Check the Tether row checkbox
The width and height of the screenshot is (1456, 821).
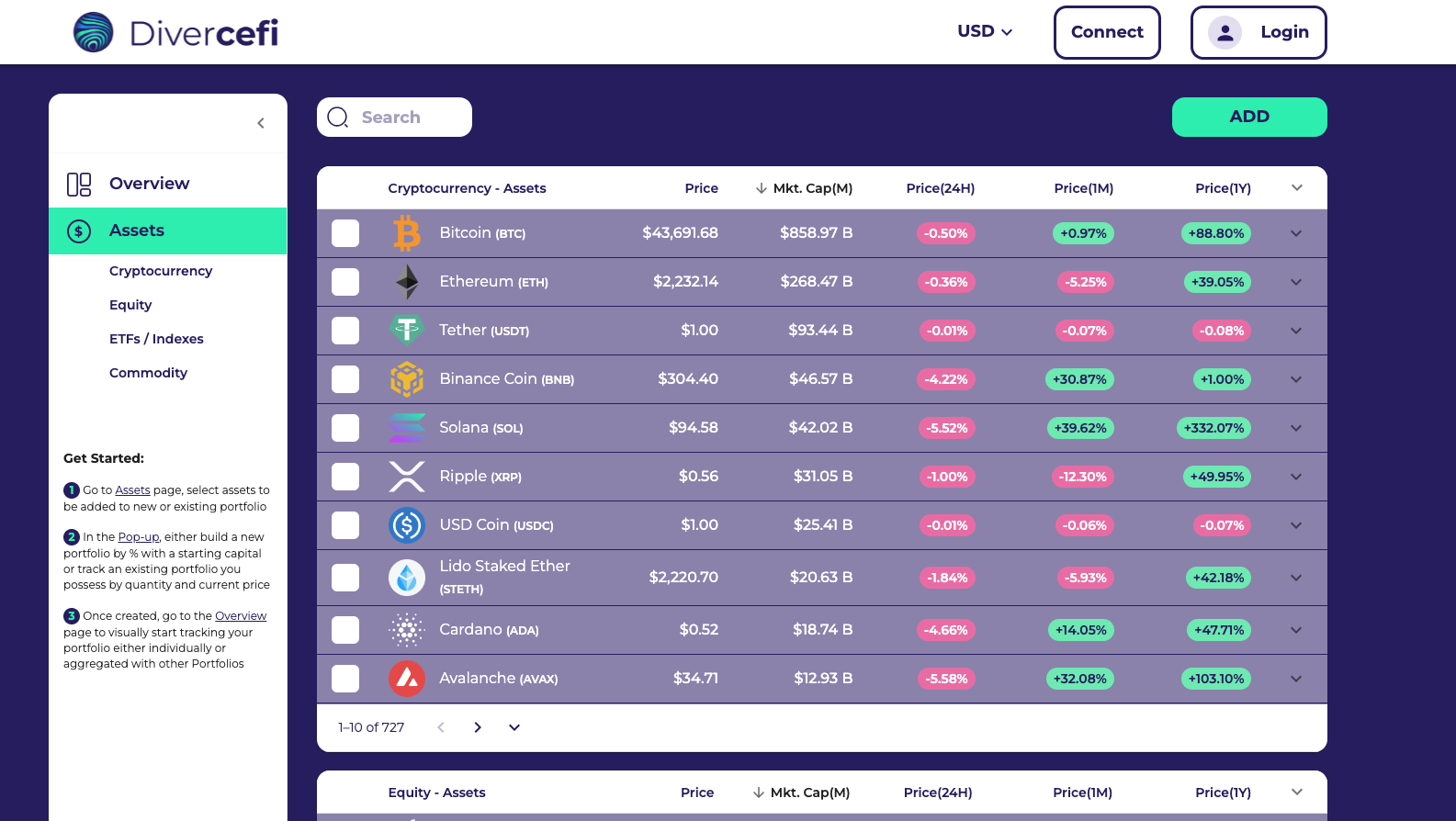pyautogui.click(x=345, y=331)
